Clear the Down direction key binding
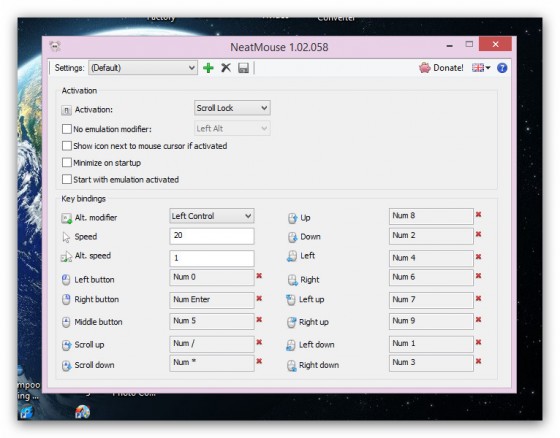 coord(479,234)
